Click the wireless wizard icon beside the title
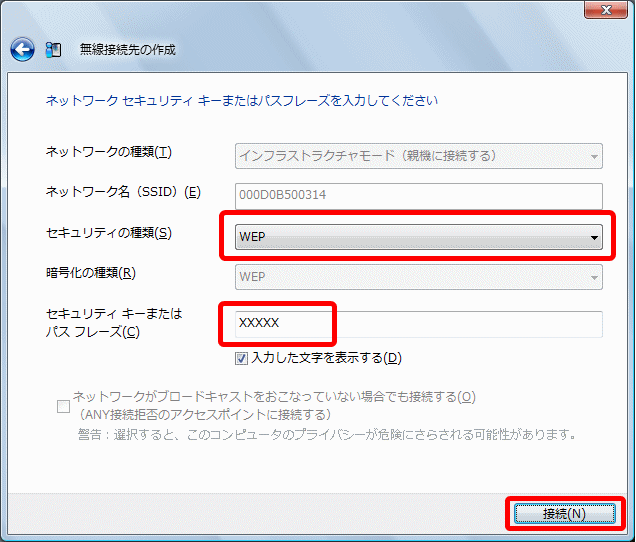The width and height of the screenshot is (636, 542). (x=54, y=49)
